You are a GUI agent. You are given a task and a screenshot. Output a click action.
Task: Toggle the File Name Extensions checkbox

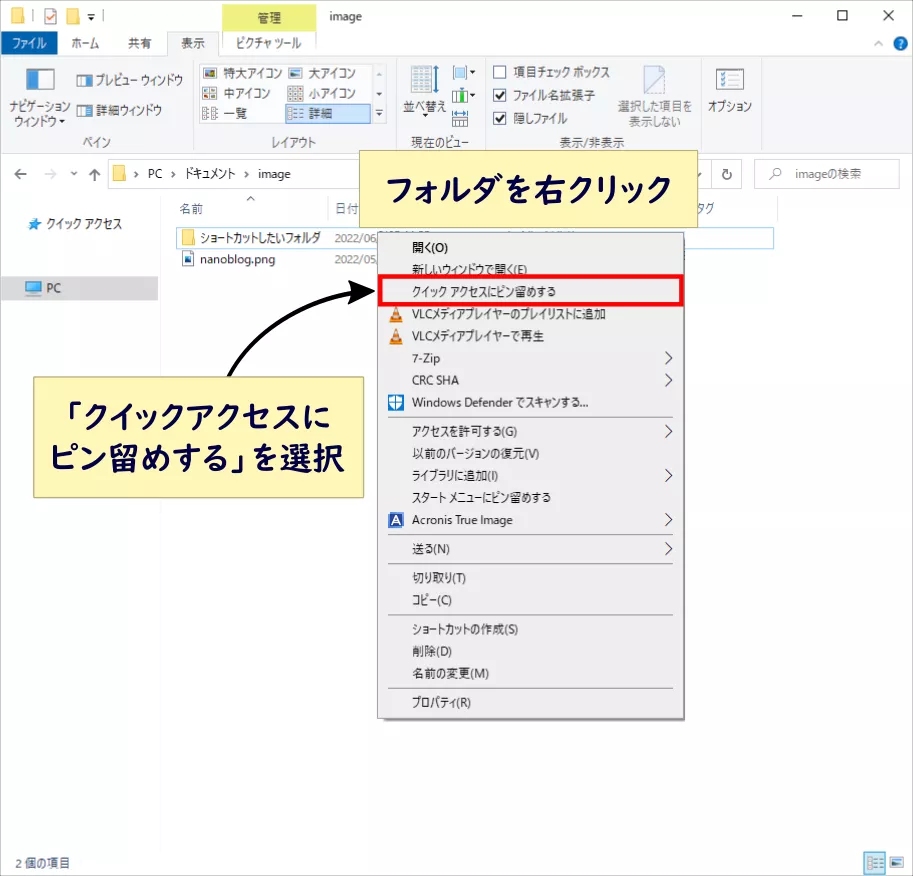(500, 95)
